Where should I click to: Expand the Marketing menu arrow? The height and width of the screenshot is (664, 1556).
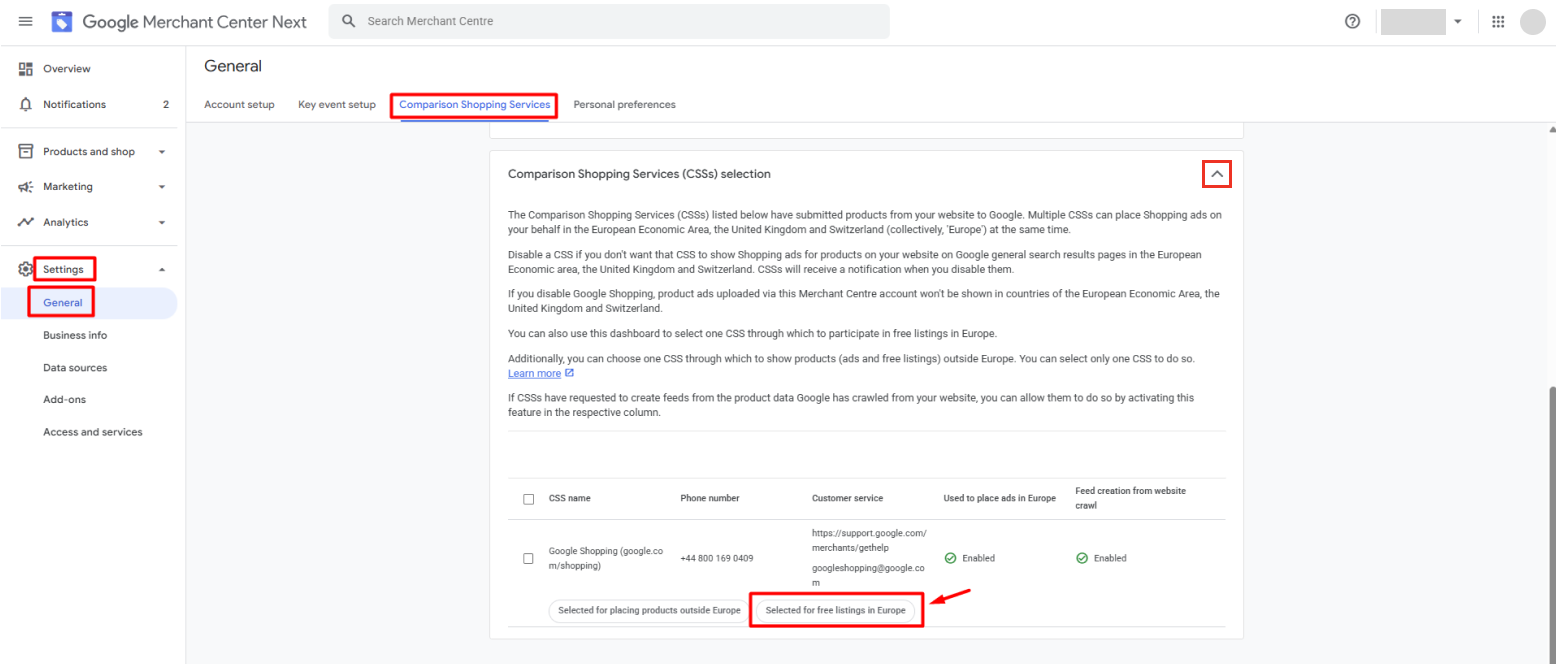point(162,187)
